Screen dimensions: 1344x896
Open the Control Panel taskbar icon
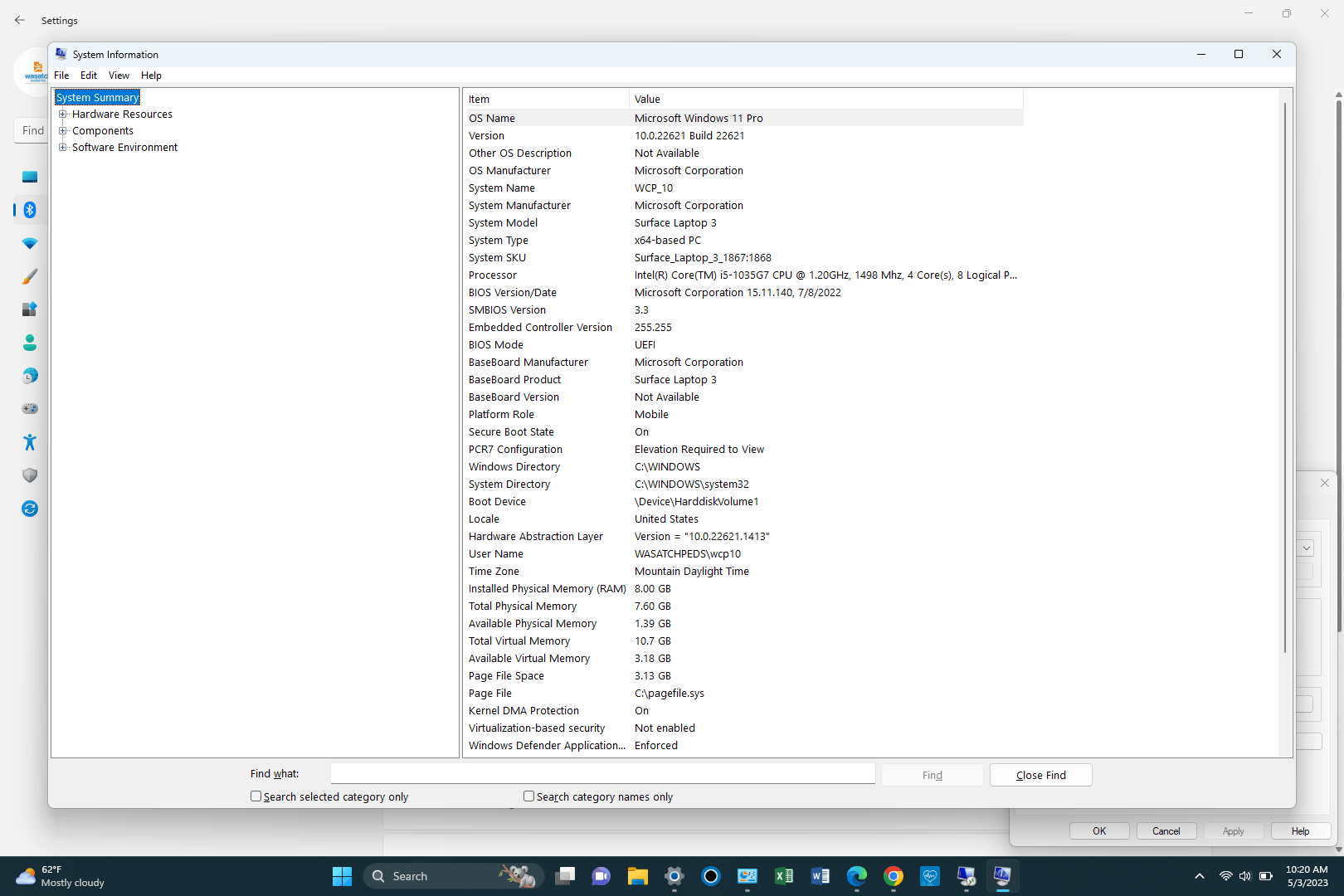747,876
